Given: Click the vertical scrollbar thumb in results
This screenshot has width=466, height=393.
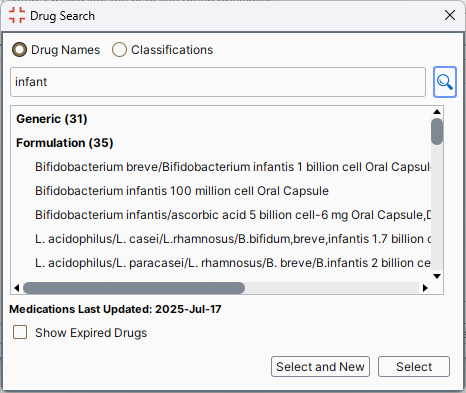Looking at the screenshot, I should (437, 131).
